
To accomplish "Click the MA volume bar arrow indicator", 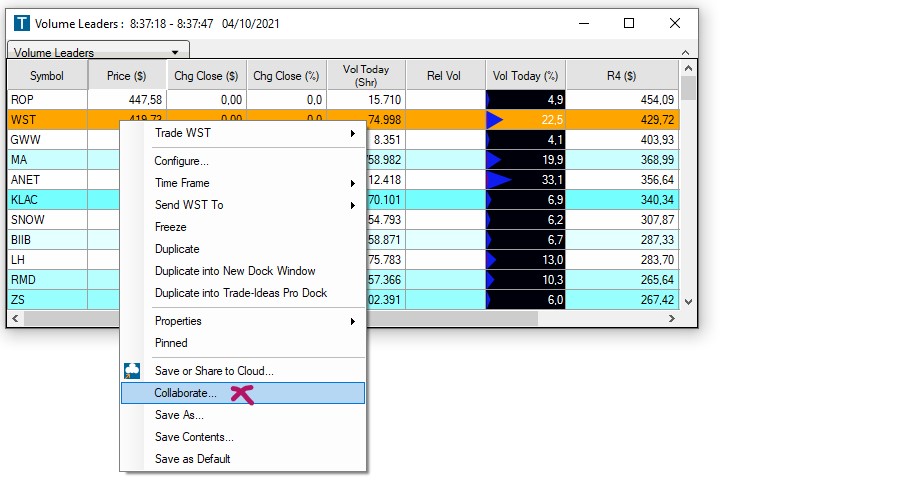I will pyautogui.click(x=495, y=160).
